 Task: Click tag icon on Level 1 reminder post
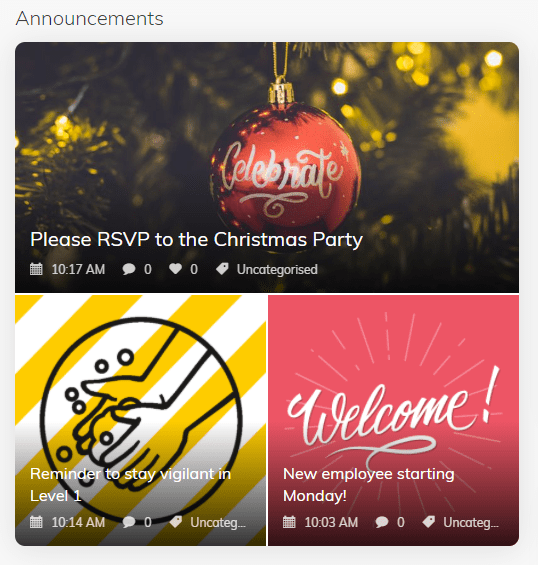click(x=175, y=522)
